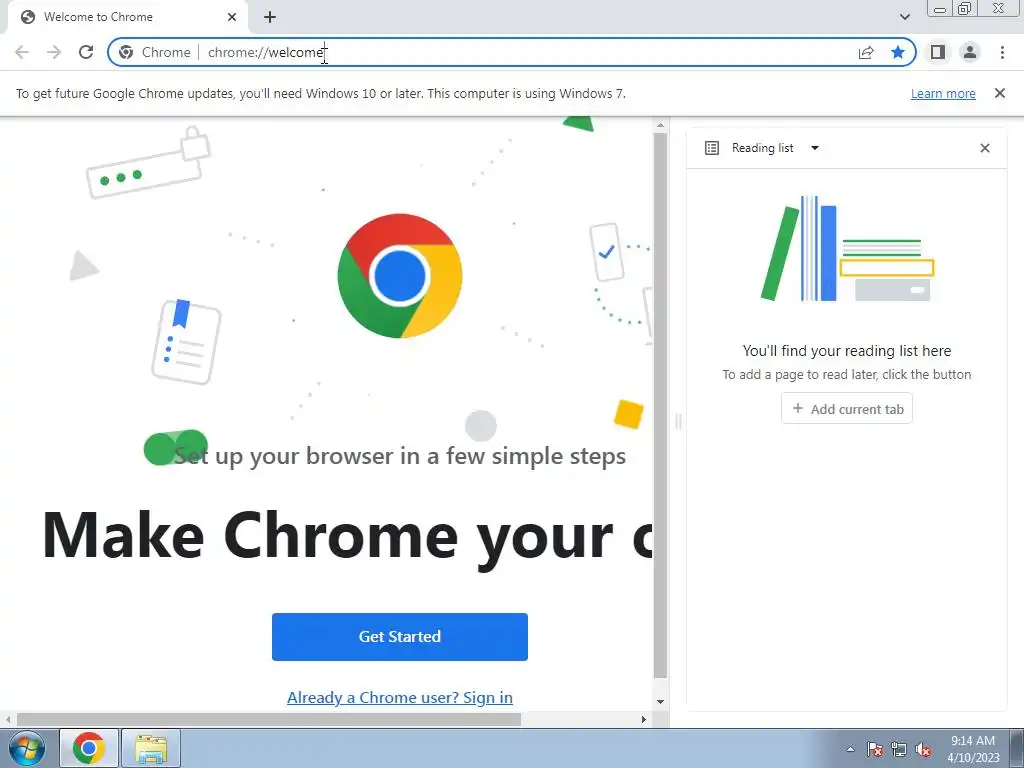The height and width of the screenshot is (768, 1024).
Task: Click horizontal scrollbar right arrow
Action: click(644, 719)
